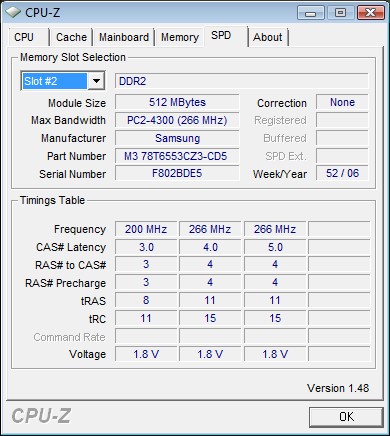The image size is (390, 436).
Task: Select the Max Bandwidth PC2-4300 field
Action: tap(177, 120)
